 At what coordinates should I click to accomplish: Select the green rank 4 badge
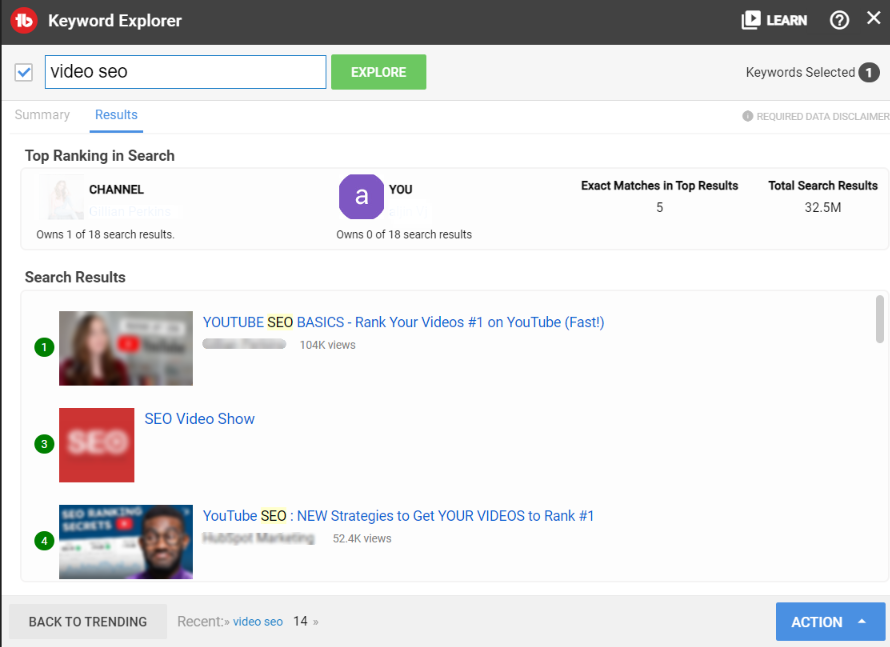pos(43,540)
